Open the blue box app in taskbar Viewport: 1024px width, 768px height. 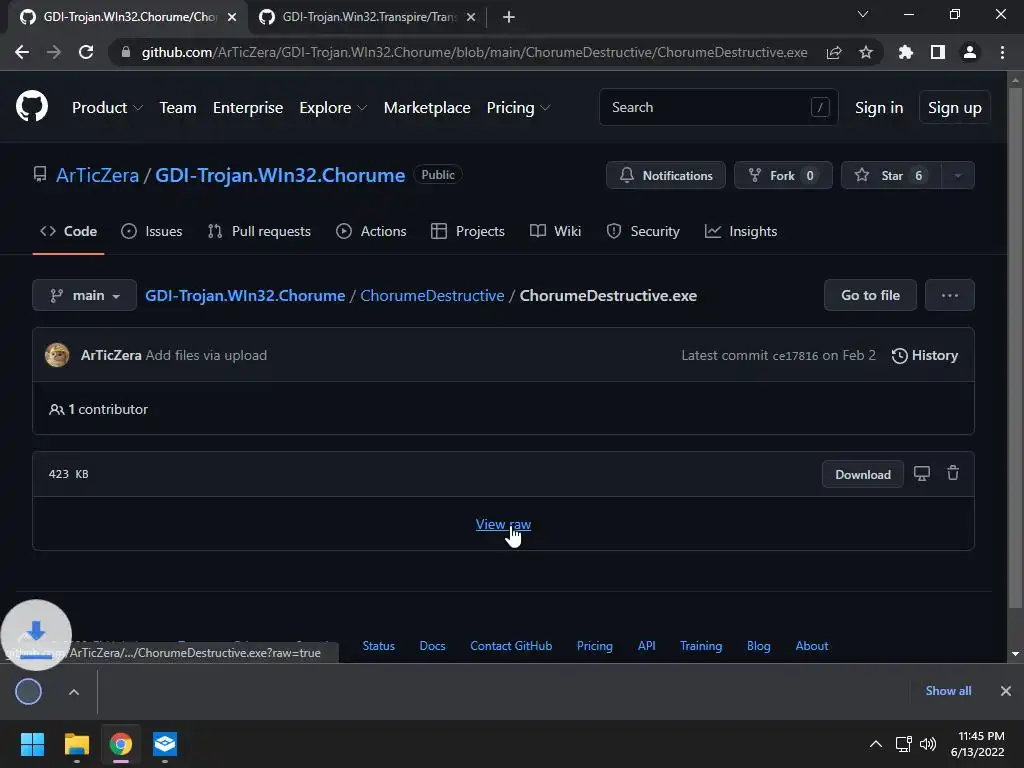[x=165, y=744]
